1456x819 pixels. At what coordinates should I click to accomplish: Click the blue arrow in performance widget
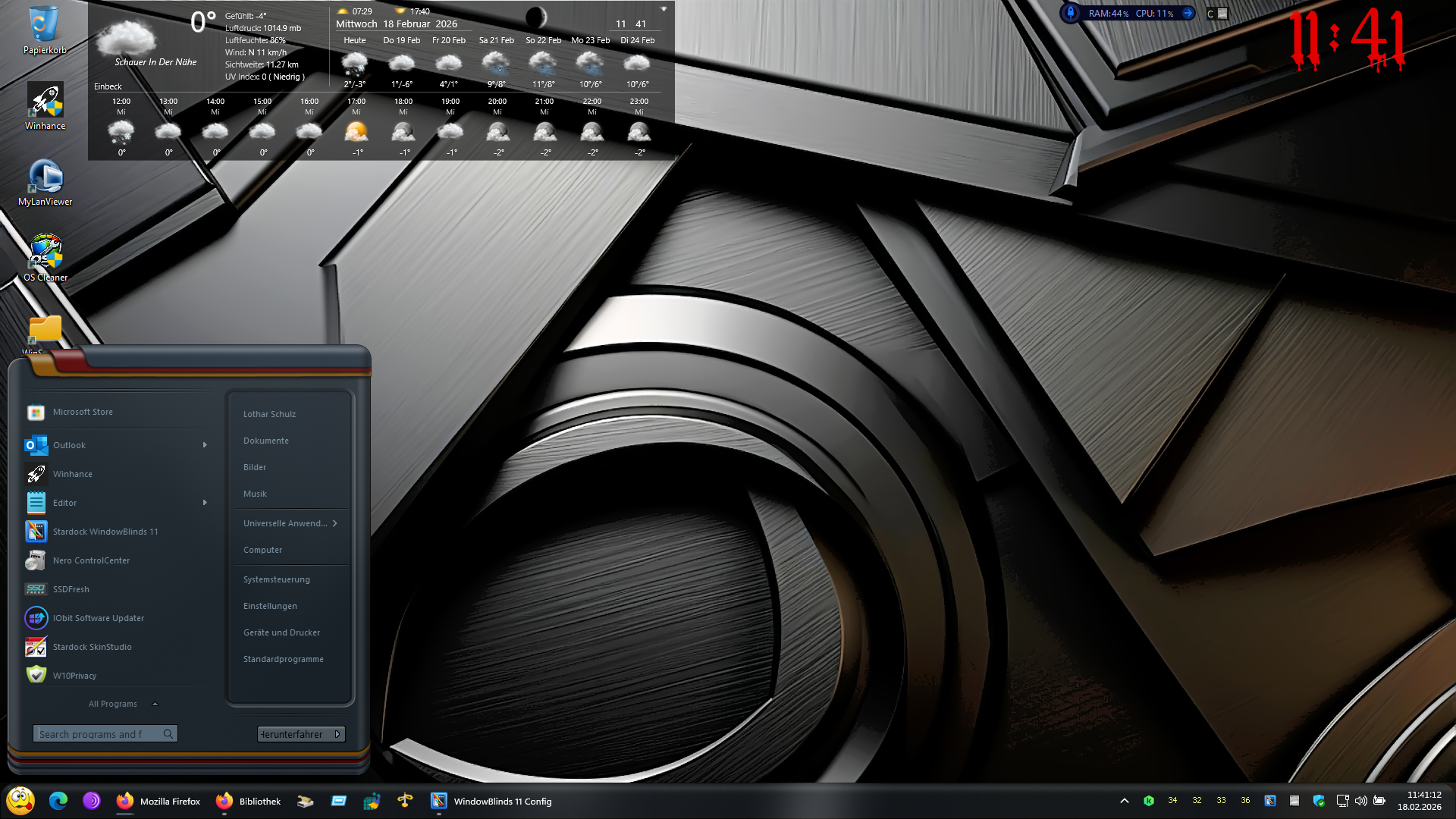pyautogui.click(x=1188, y=13)
